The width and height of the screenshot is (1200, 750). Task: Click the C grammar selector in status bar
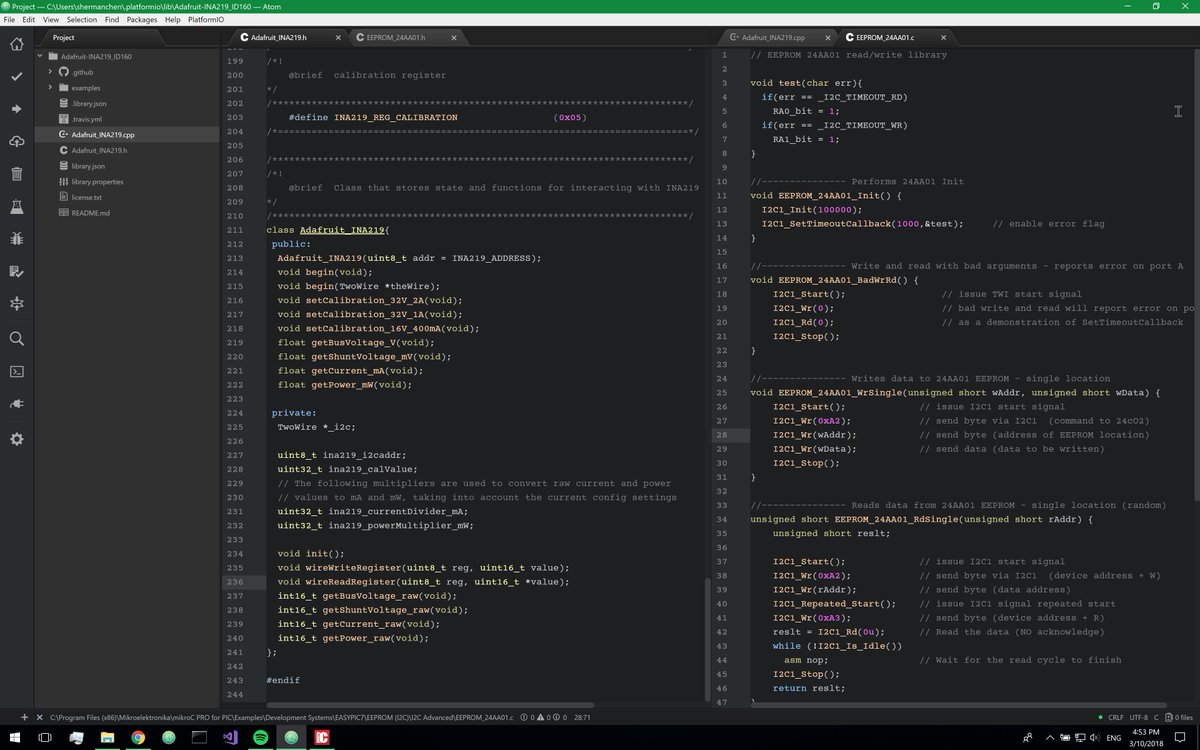click(1156, 717)
